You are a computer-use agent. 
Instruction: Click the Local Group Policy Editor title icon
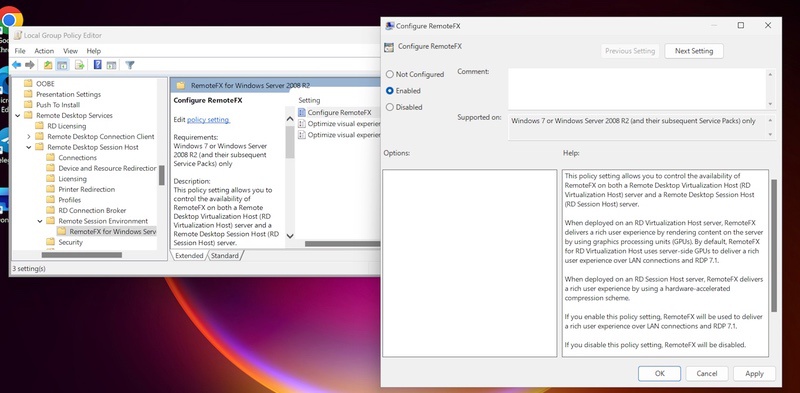coord(18,35)
